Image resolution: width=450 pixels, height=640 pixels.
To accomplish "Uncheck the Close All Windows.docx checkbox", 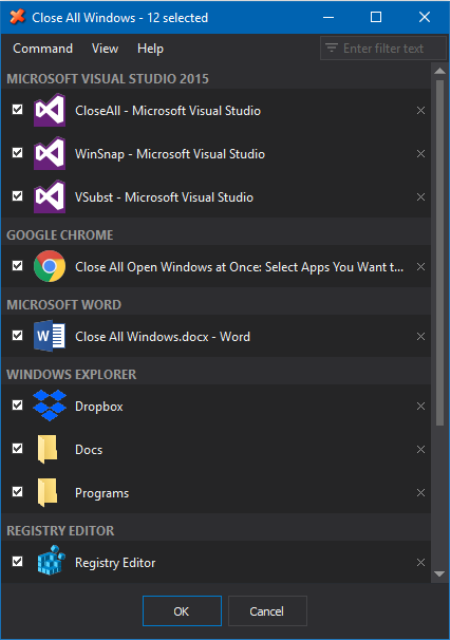I will point(18,336).
